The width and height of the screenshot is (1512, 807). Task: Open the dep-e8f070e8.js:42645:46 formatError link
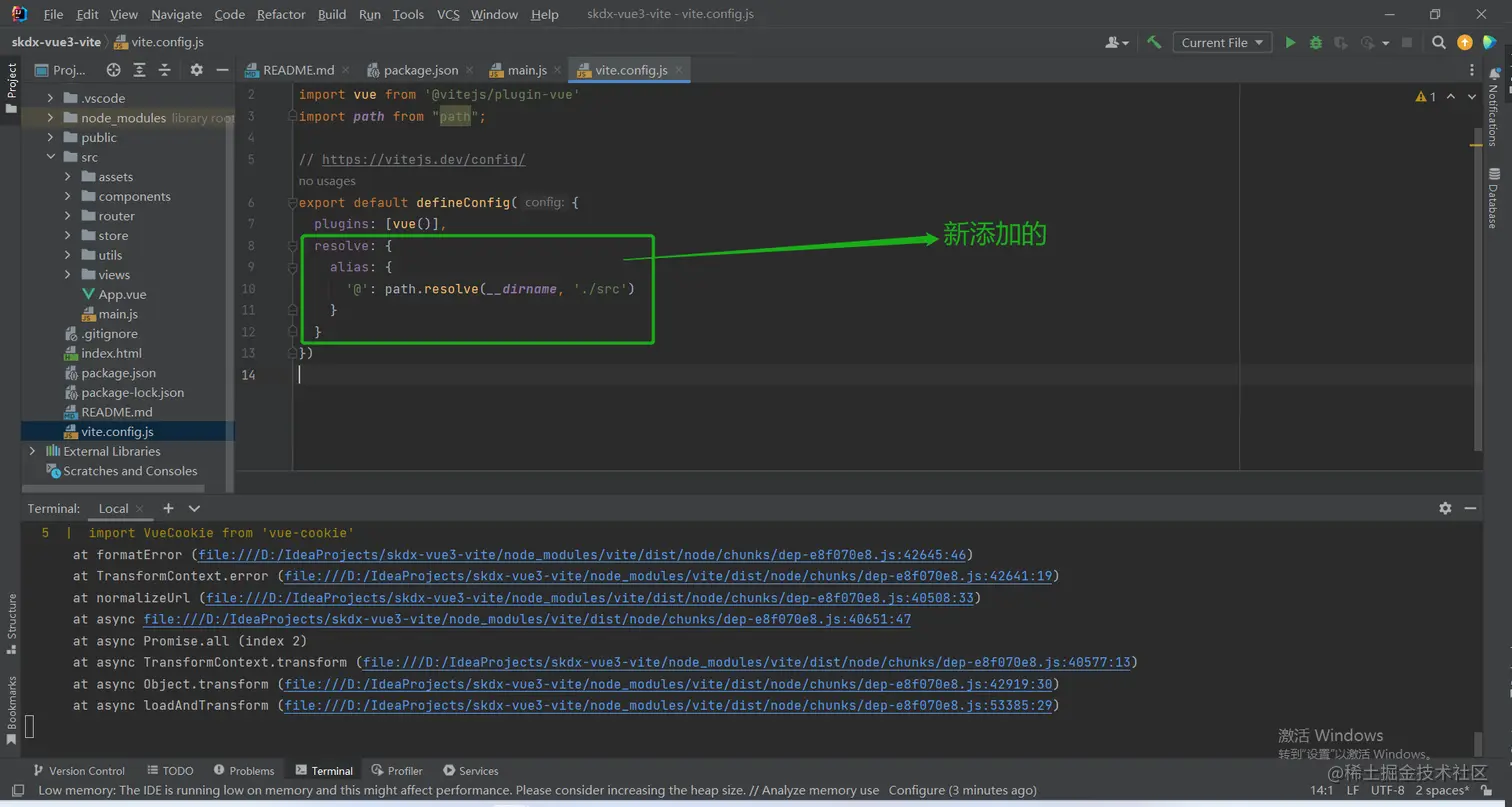[583, 554]
